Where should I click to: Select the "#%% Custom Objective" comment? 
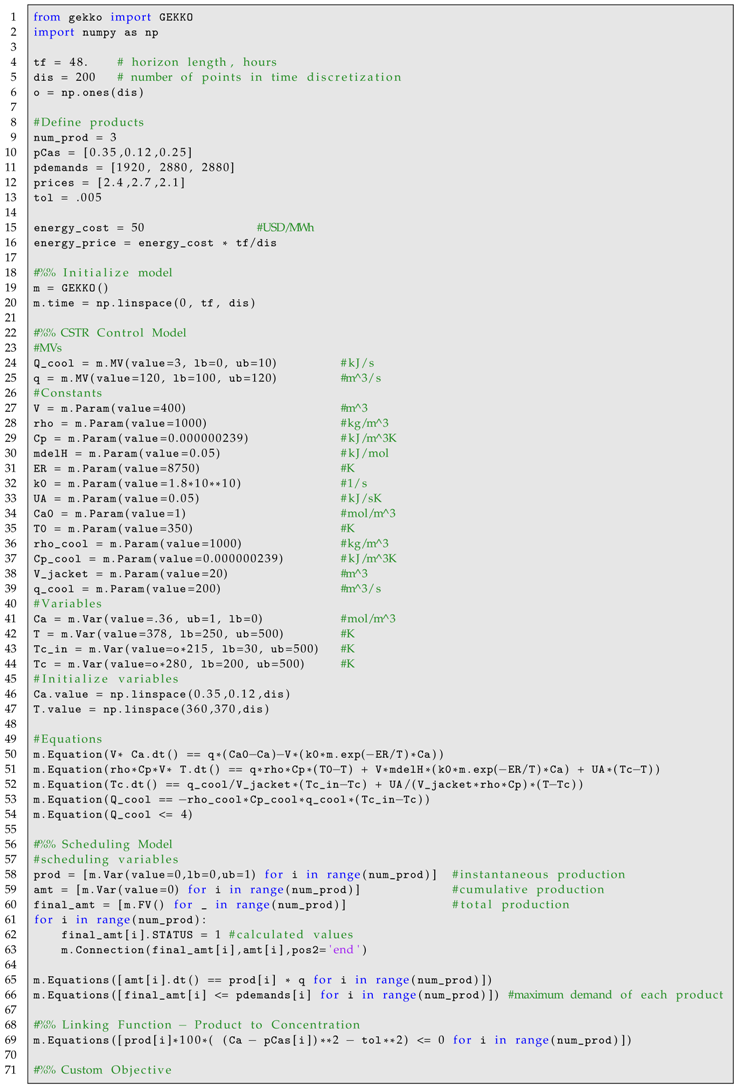click(102, 1070)
